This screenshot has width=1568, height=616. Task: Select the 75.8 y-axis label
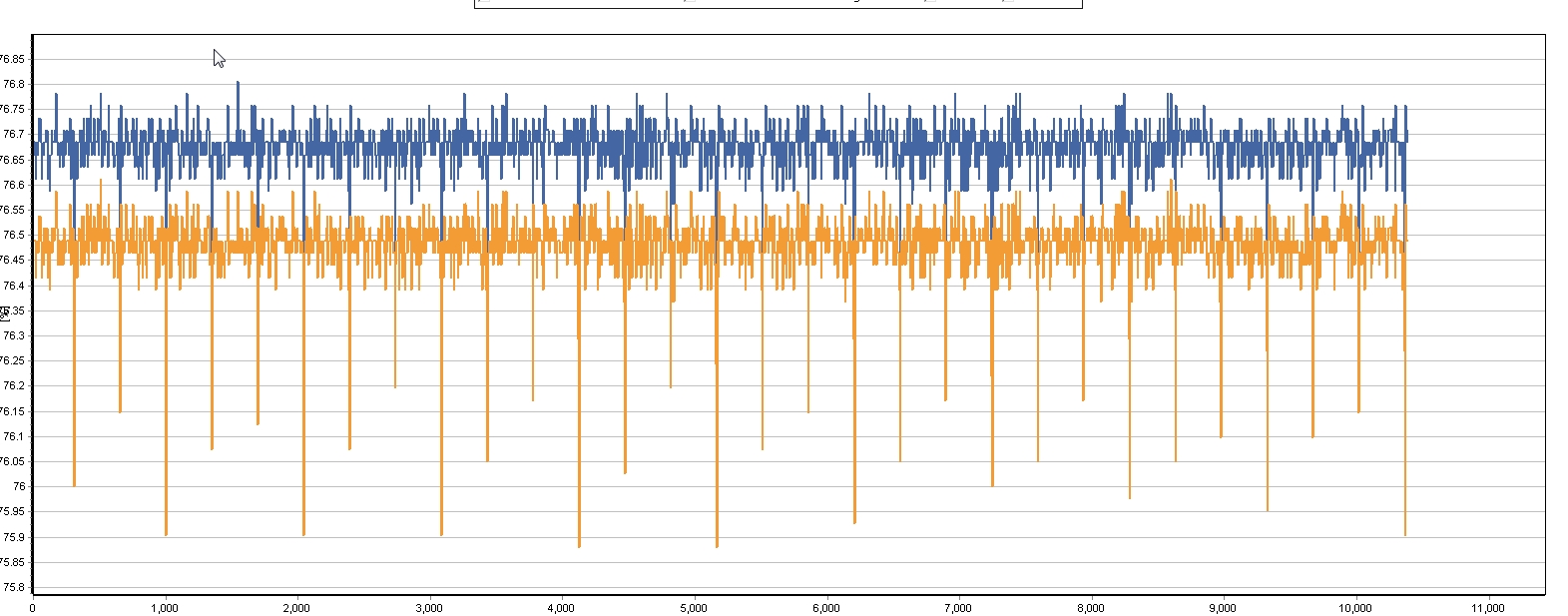coord(13,588)
